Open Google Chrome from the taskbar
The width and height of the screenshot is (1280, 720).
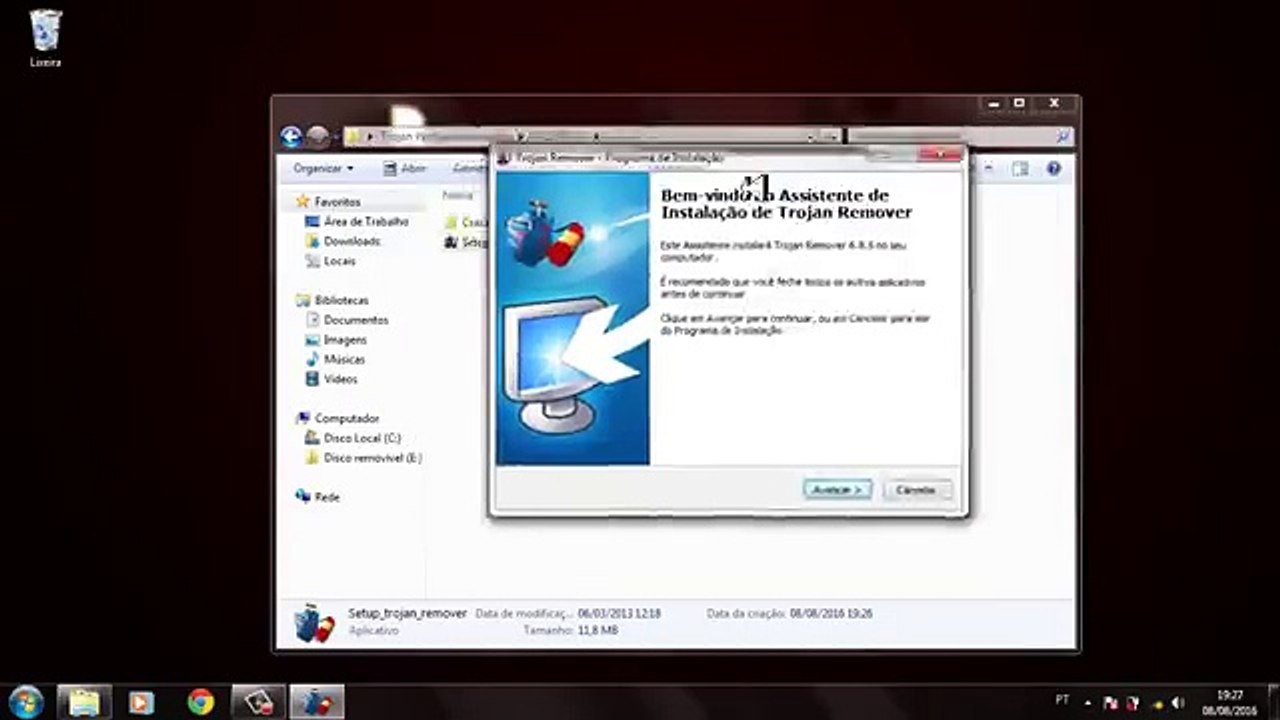pos(201,702)
